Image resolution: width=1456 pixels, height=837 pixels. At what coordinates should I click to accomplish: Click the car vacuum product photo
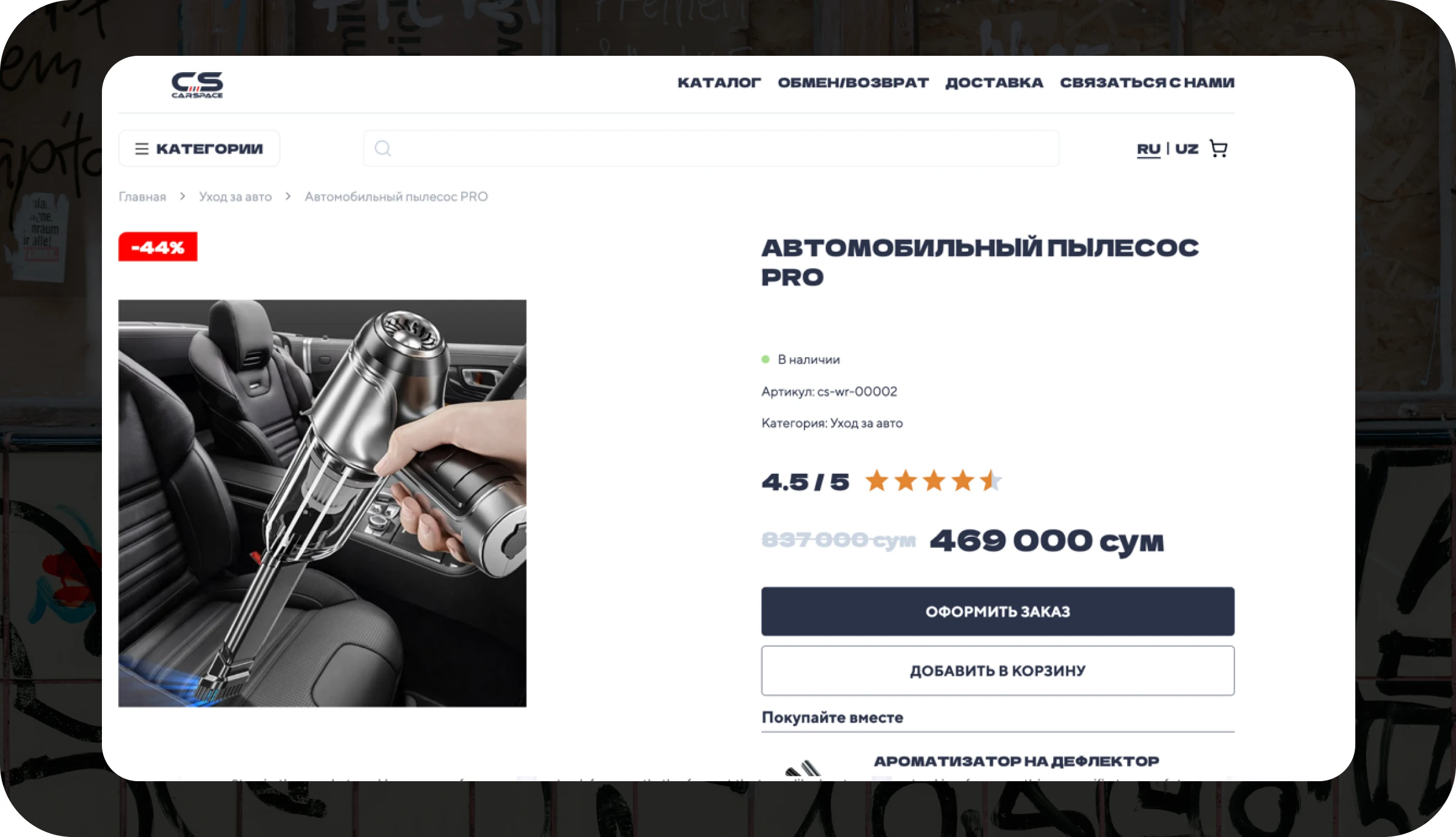(x=322, y=503)
